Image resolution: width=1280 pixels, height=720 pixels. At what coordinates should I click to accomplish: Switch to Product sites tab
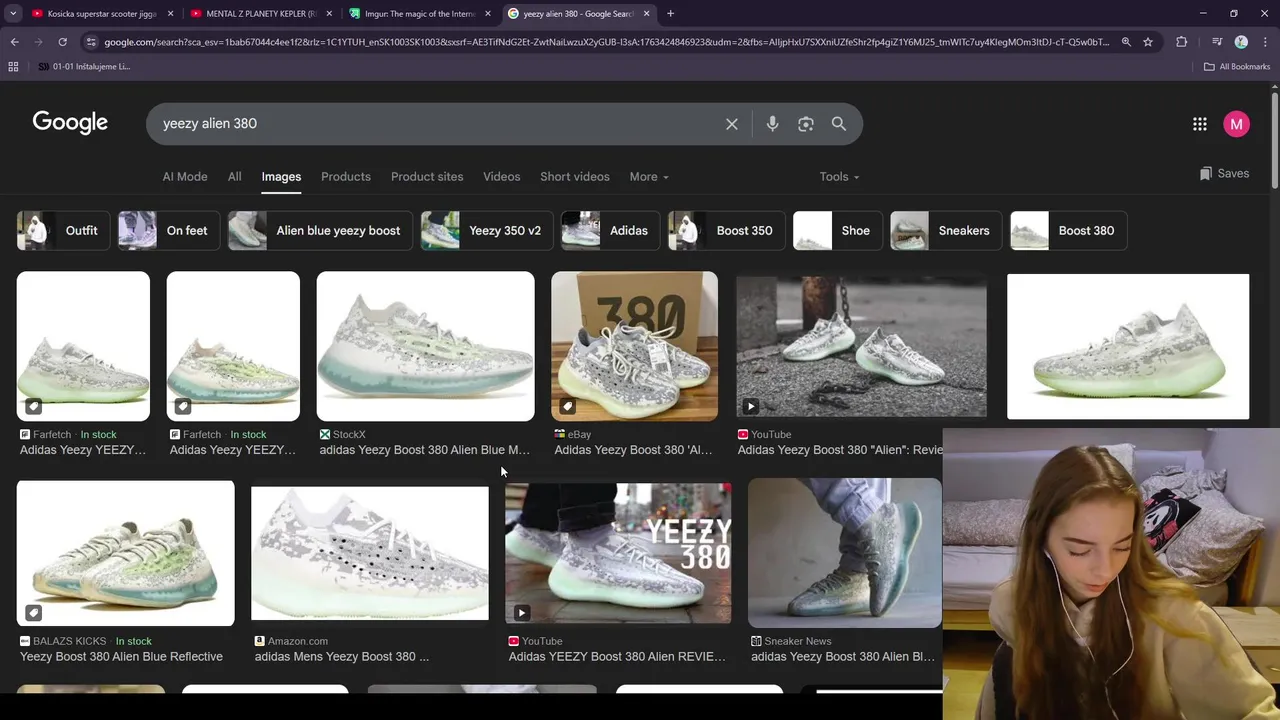coord(427,176)
